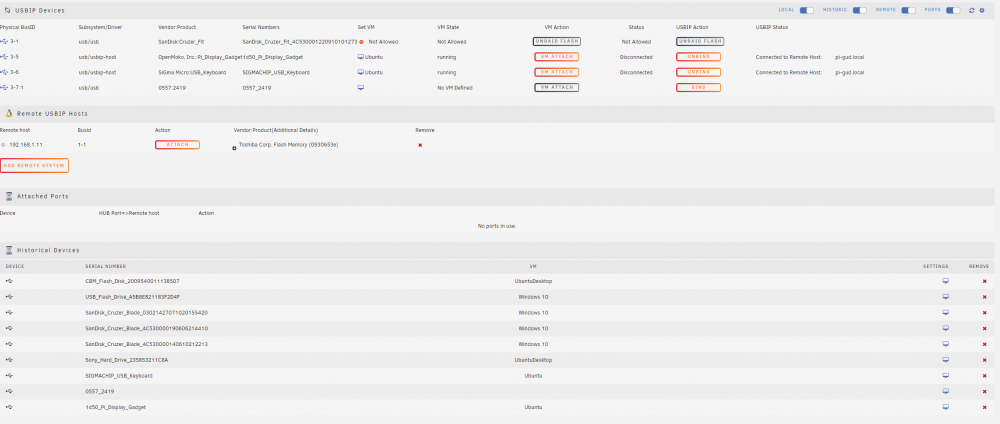The image size is (1000, 424).
Task: Expand details for Toshiba Corp. Flash Memory
Action: [234, 148]
